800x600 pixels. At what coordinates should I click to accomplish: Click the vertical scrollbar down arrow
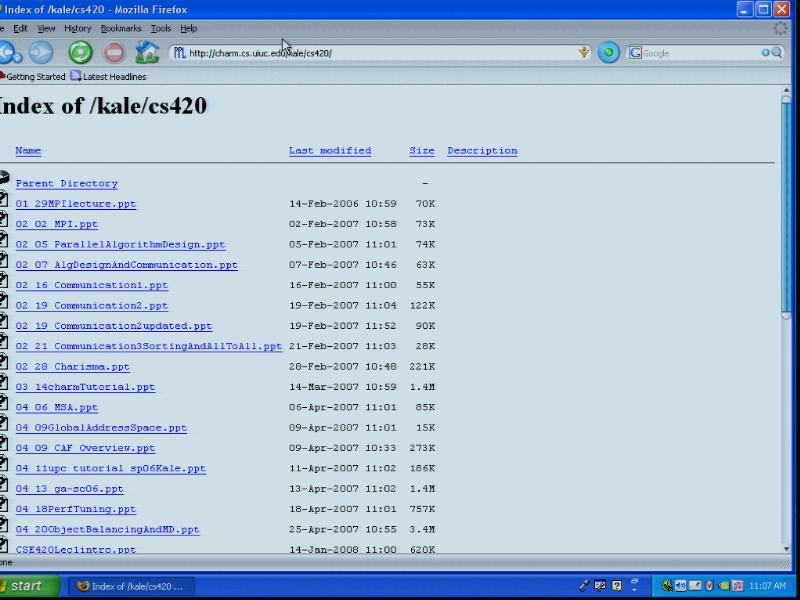click(x=786, y=548)
